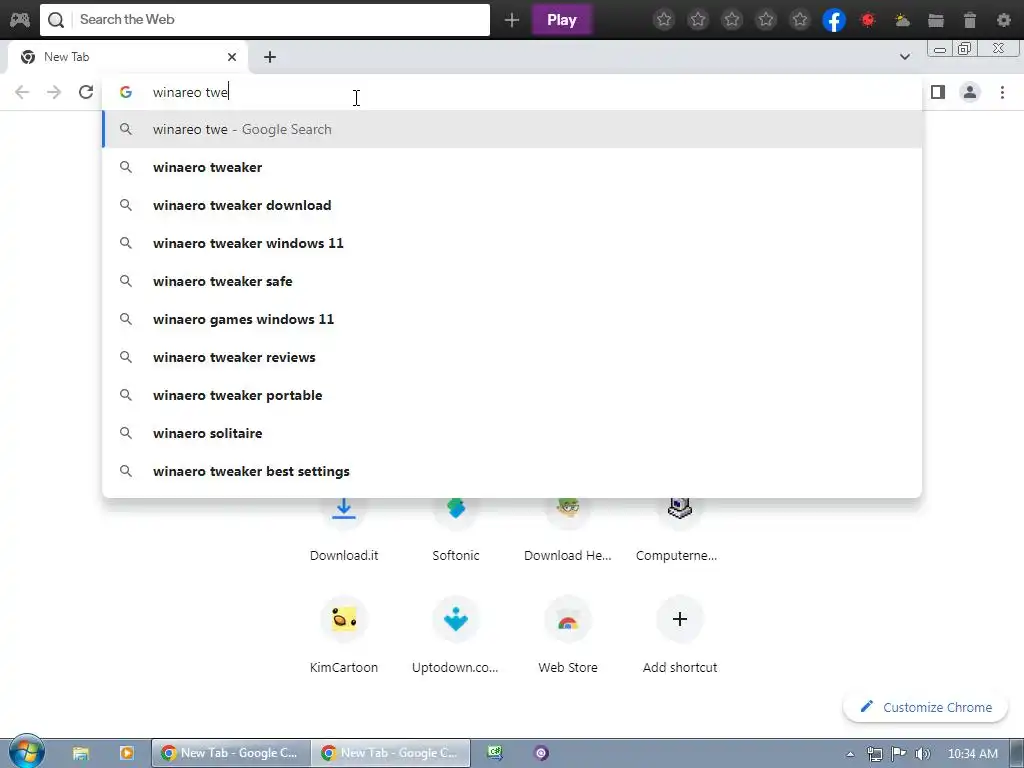Switch to first New Tab - Google Chrome taskbar button
This screenshot has width=1024, height=768.
pos(231,753)
